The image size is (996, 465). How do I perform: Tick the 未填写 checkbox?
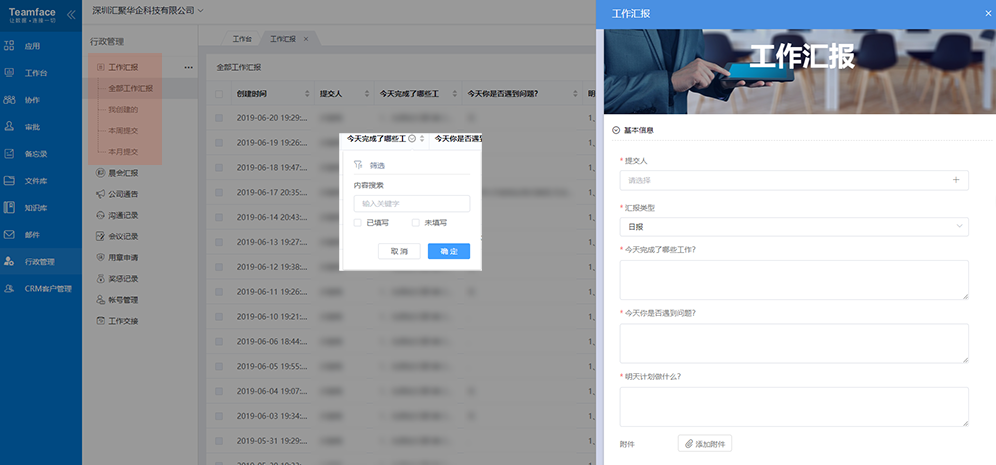pyautogui.click(x=415, y=223)
